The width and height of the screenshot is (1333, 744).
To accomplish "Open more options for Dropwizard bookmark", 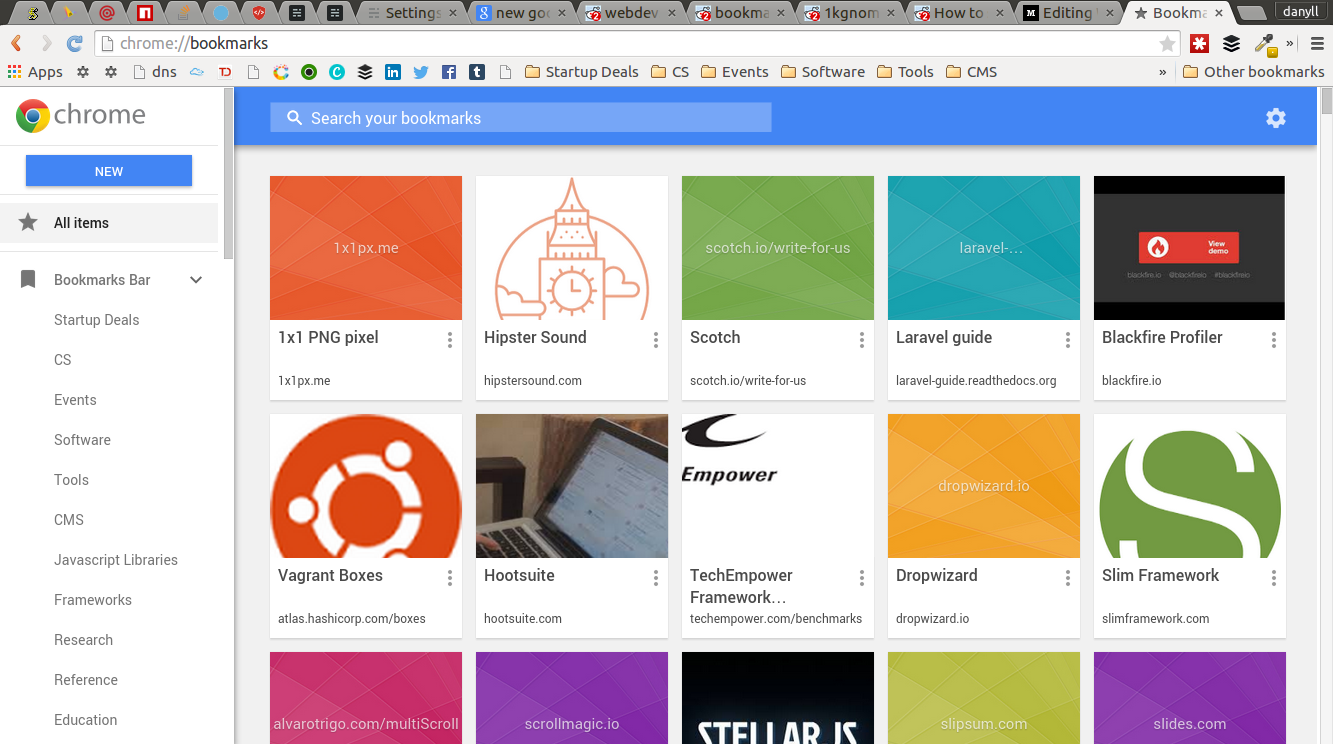I will pyautogui.click(x=1068, y=578).
